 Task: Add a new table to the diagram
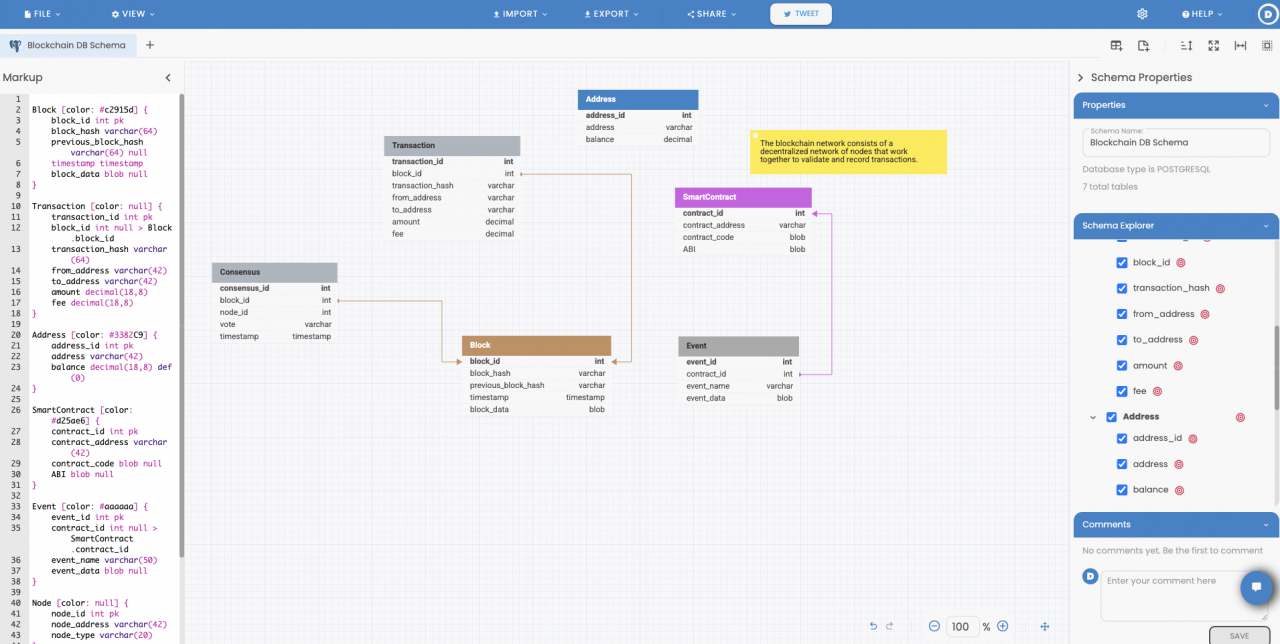pyautogui.click(x=1116, y=46)
